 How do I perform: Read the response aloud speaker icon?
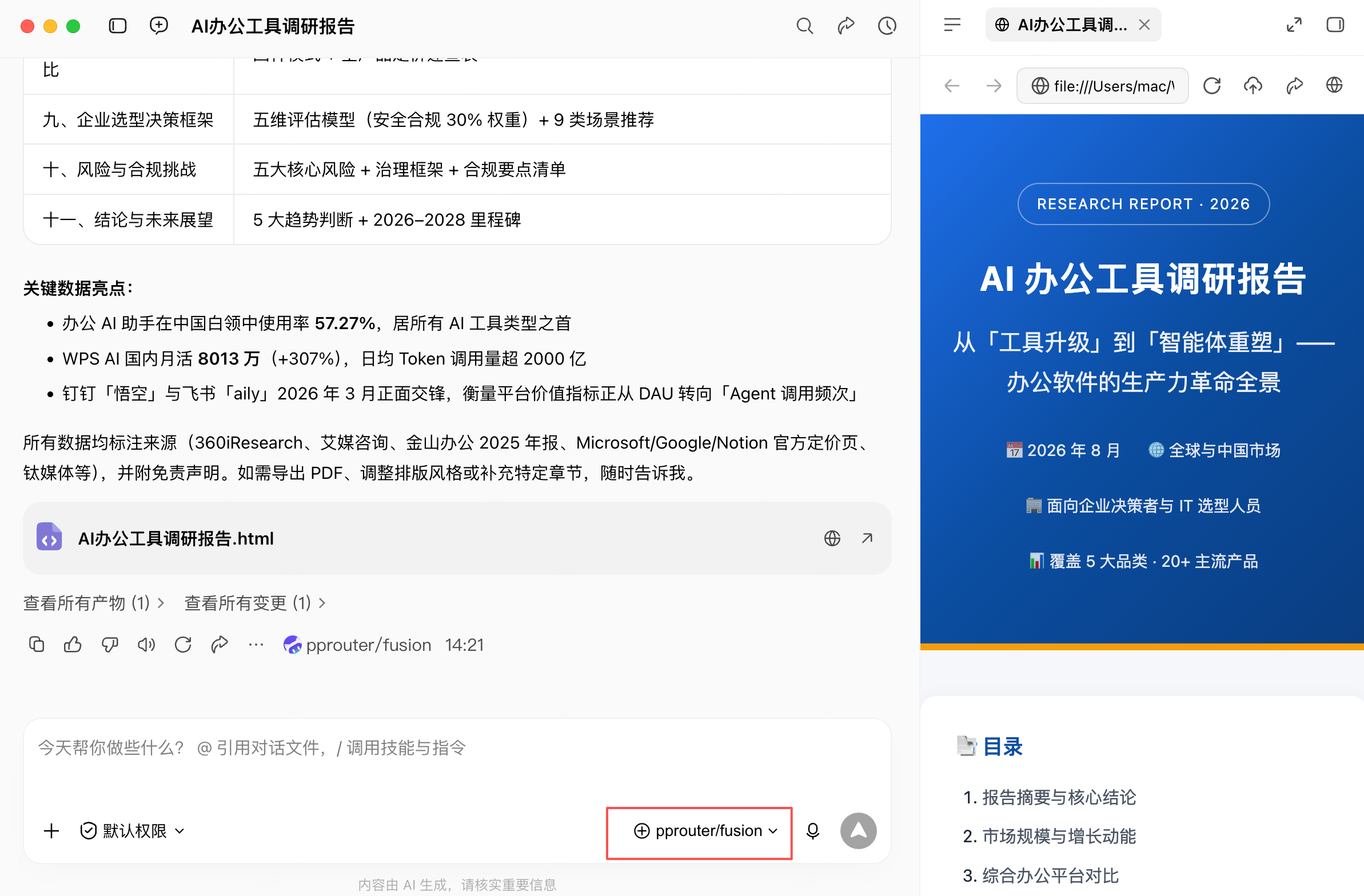point(146,645)
